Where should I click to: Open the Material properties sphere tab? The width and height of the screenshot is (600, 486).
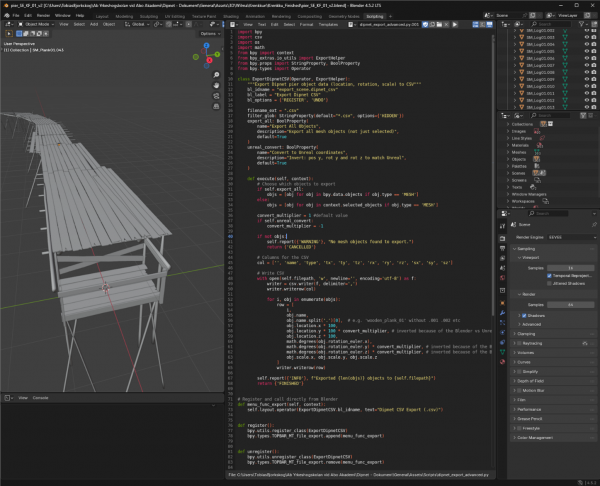(502, 362)
